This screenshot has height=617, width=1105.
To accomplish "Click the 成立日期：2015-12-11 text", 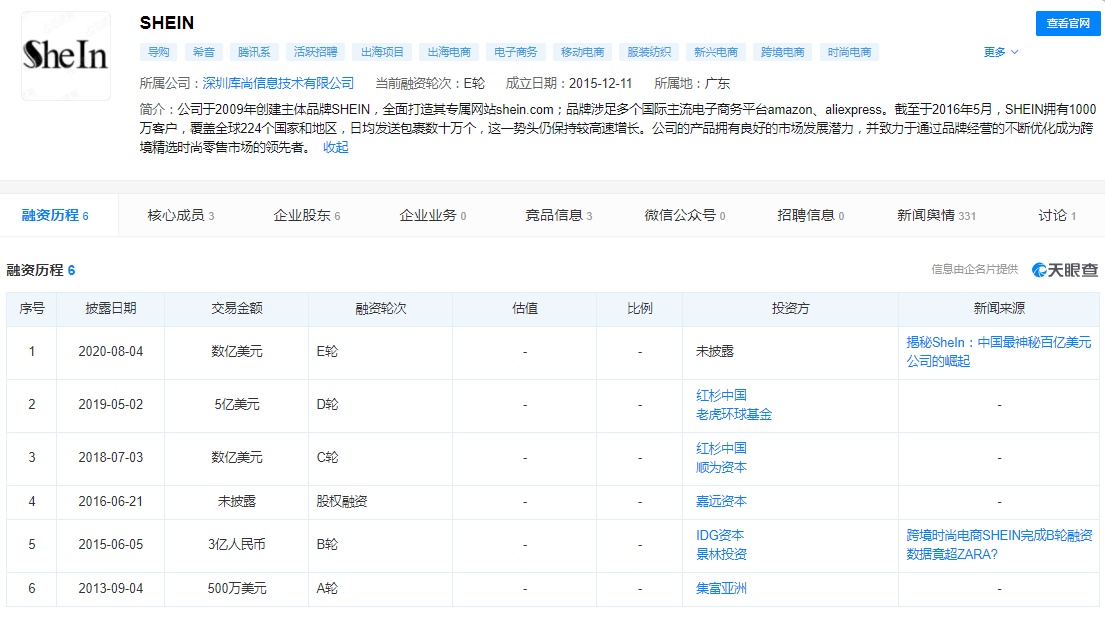I will 569,84.
